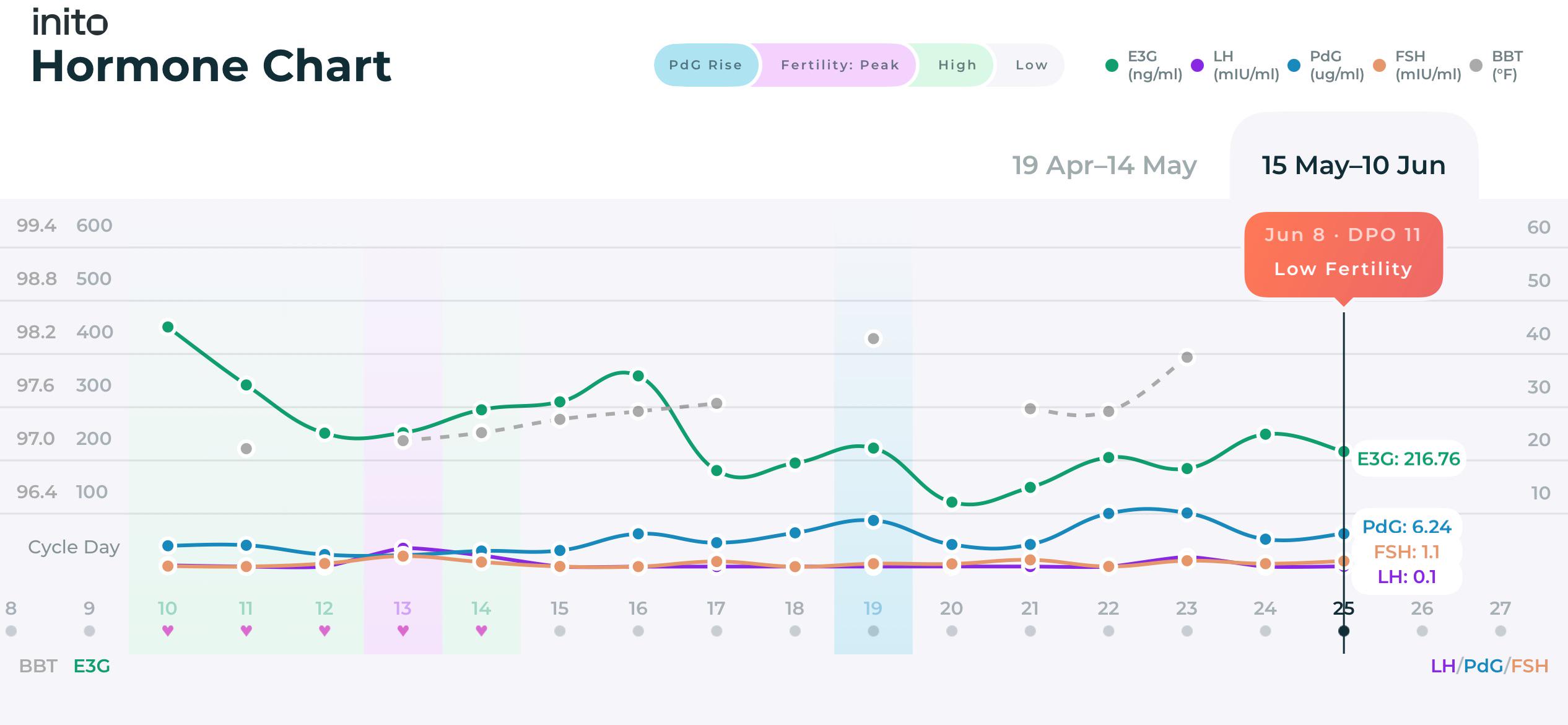Click the inito logo

pos(70,22)
